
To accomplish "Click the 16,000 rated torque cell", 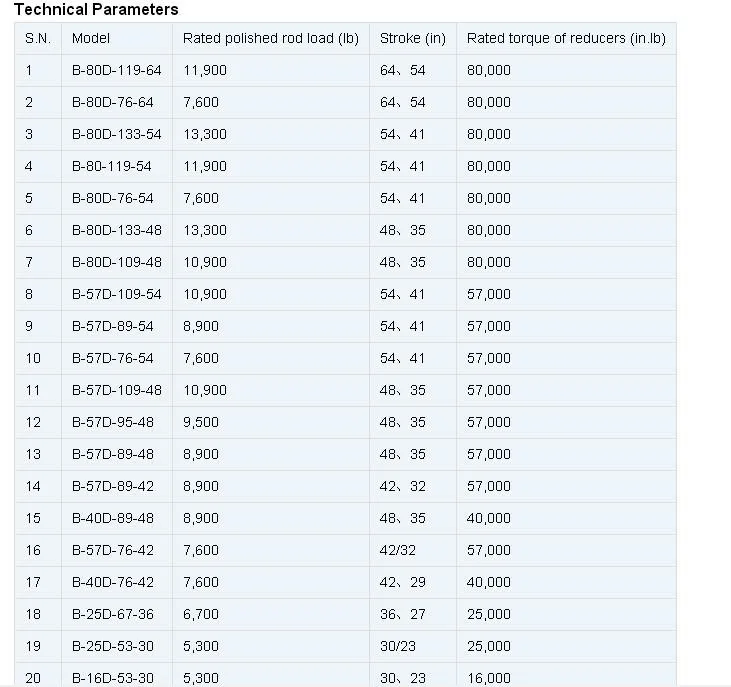I will coord(488,678).
